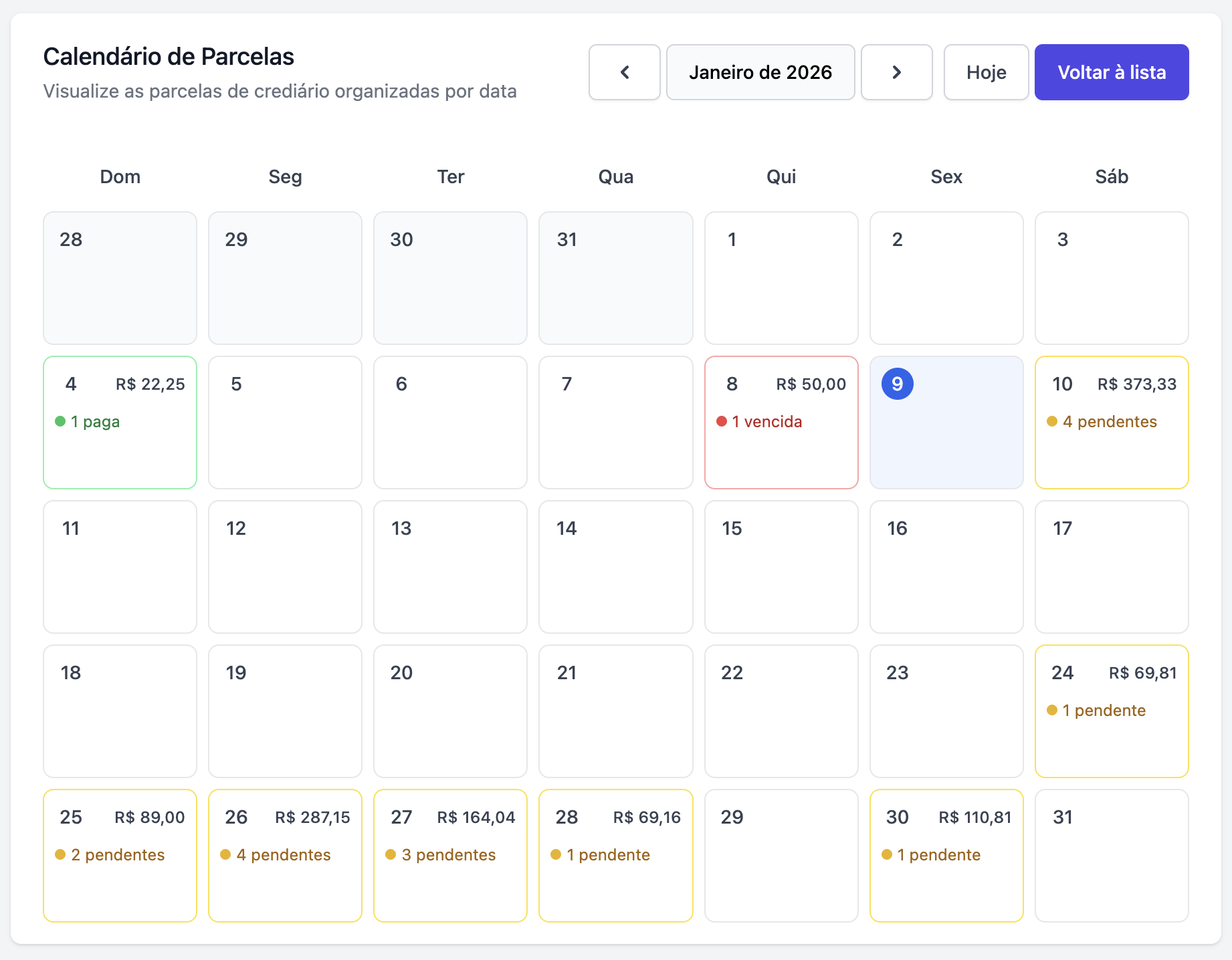Screen dimensions: 1232x960
Task: Click the R$ 22,25 amount on day 4
Action: pos(150,384)
